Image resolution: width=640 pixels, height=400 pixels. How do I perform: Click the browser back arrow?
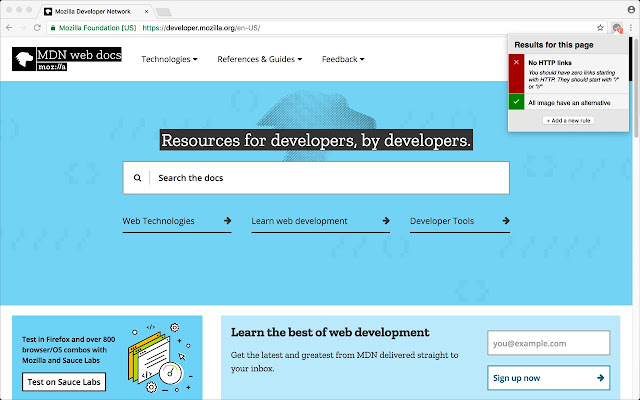pyautogui.click(x=9, y=27)
